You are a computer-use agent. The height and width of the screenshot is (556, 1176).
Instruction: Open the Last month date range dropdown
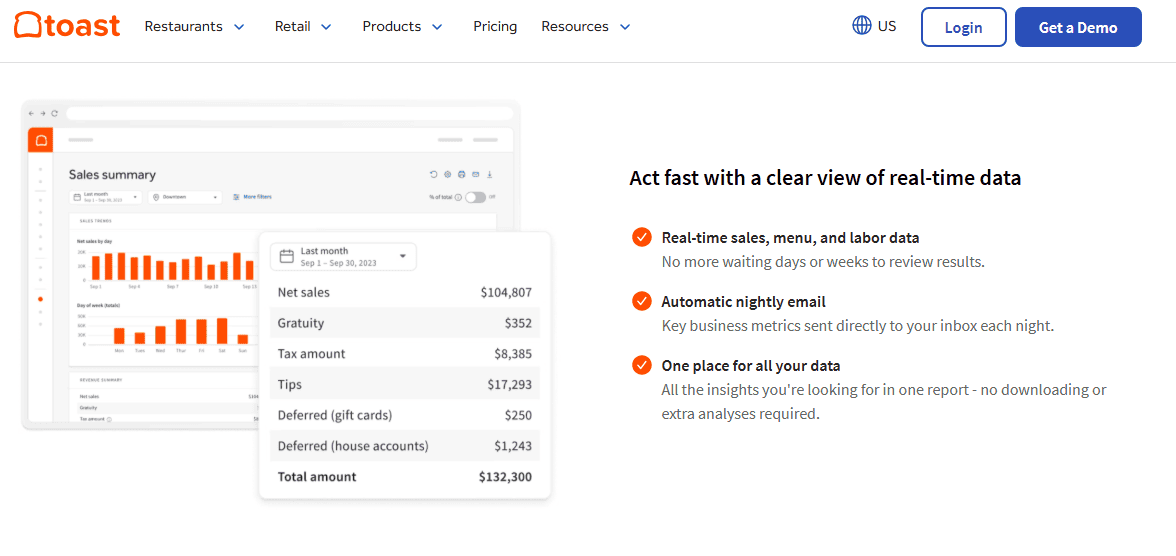click(x=343, y=256)
